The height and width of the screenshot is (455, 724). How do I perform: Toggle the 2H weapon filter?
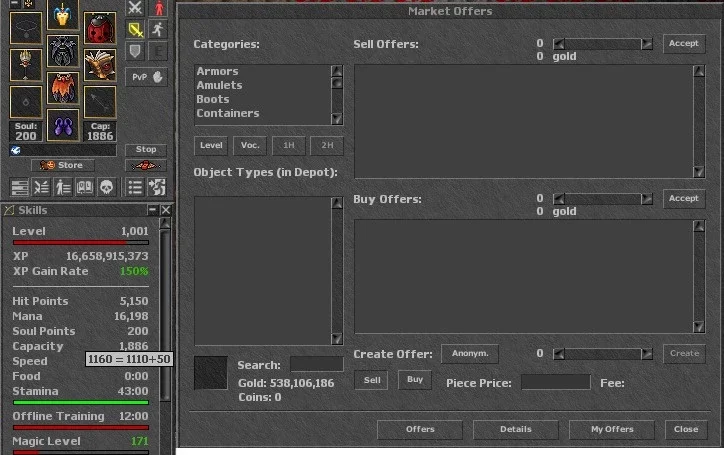point(327,146)
